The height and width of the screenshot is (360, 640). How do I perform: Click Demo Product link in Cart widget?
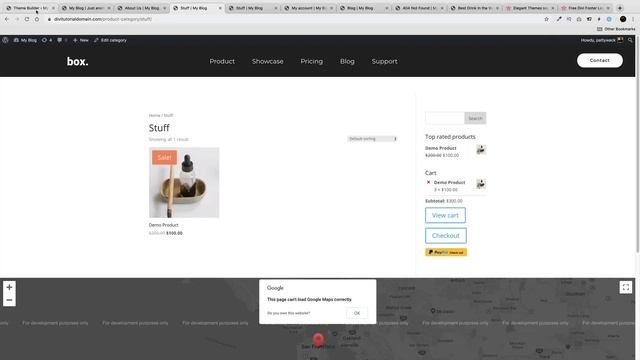coord(449,182)
